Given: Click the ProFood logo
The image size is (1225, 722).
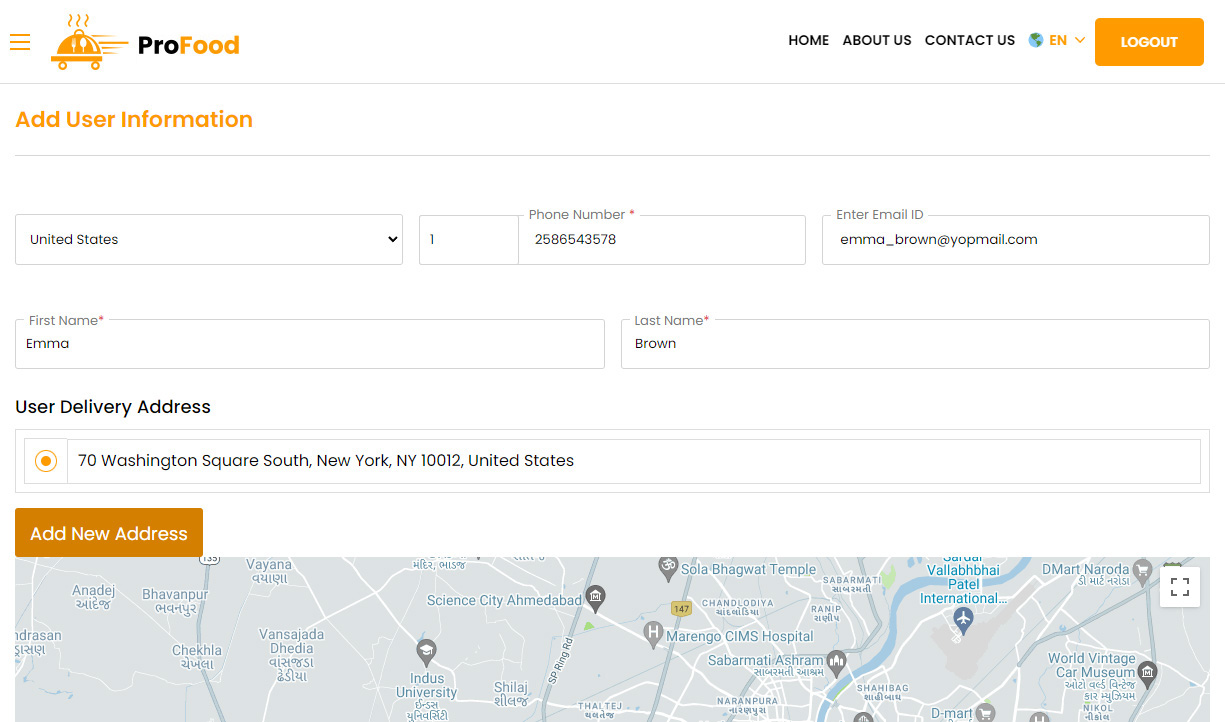Looking at the screenshot, I should click(x=145, y=42).
